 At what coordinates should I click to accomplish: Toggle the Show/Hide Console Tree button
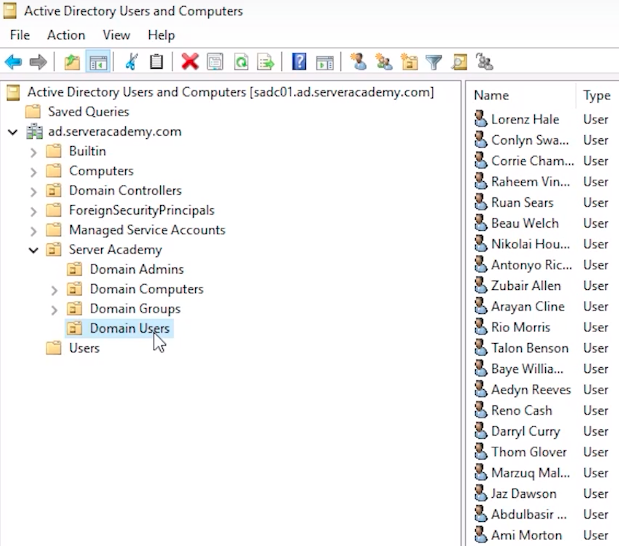point(98,62)
